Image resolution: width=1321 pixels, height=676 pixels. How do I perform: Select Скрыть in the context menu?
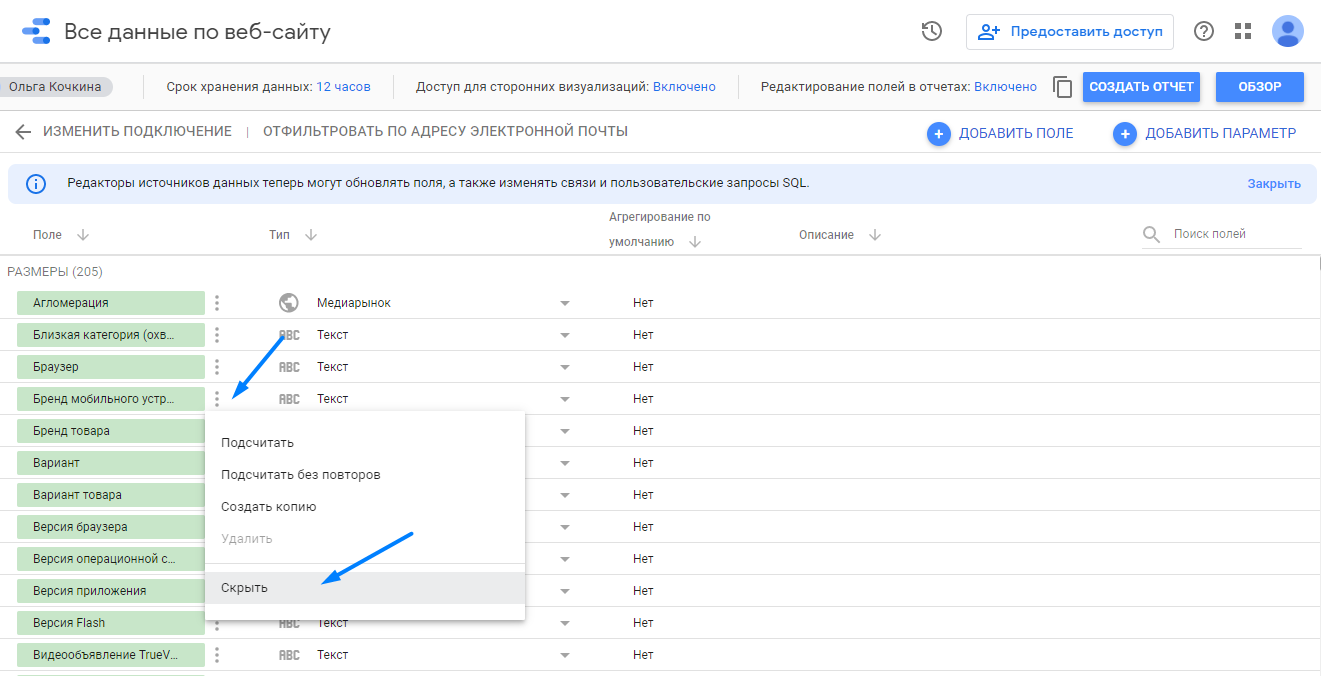245,588
